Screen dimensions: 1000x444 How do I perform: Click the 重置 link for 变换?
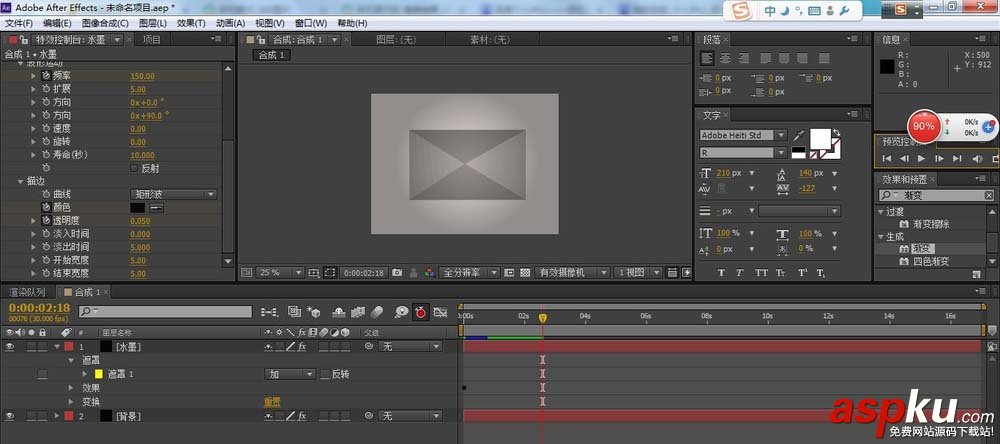(271, 401)
